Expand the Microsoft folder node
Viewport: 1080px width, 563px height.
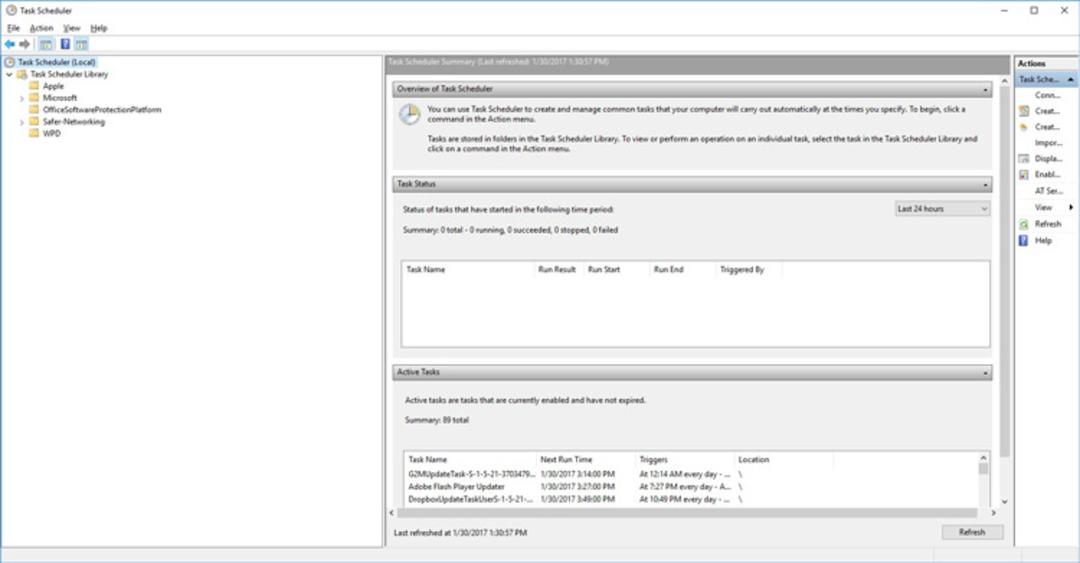(21, 99)
